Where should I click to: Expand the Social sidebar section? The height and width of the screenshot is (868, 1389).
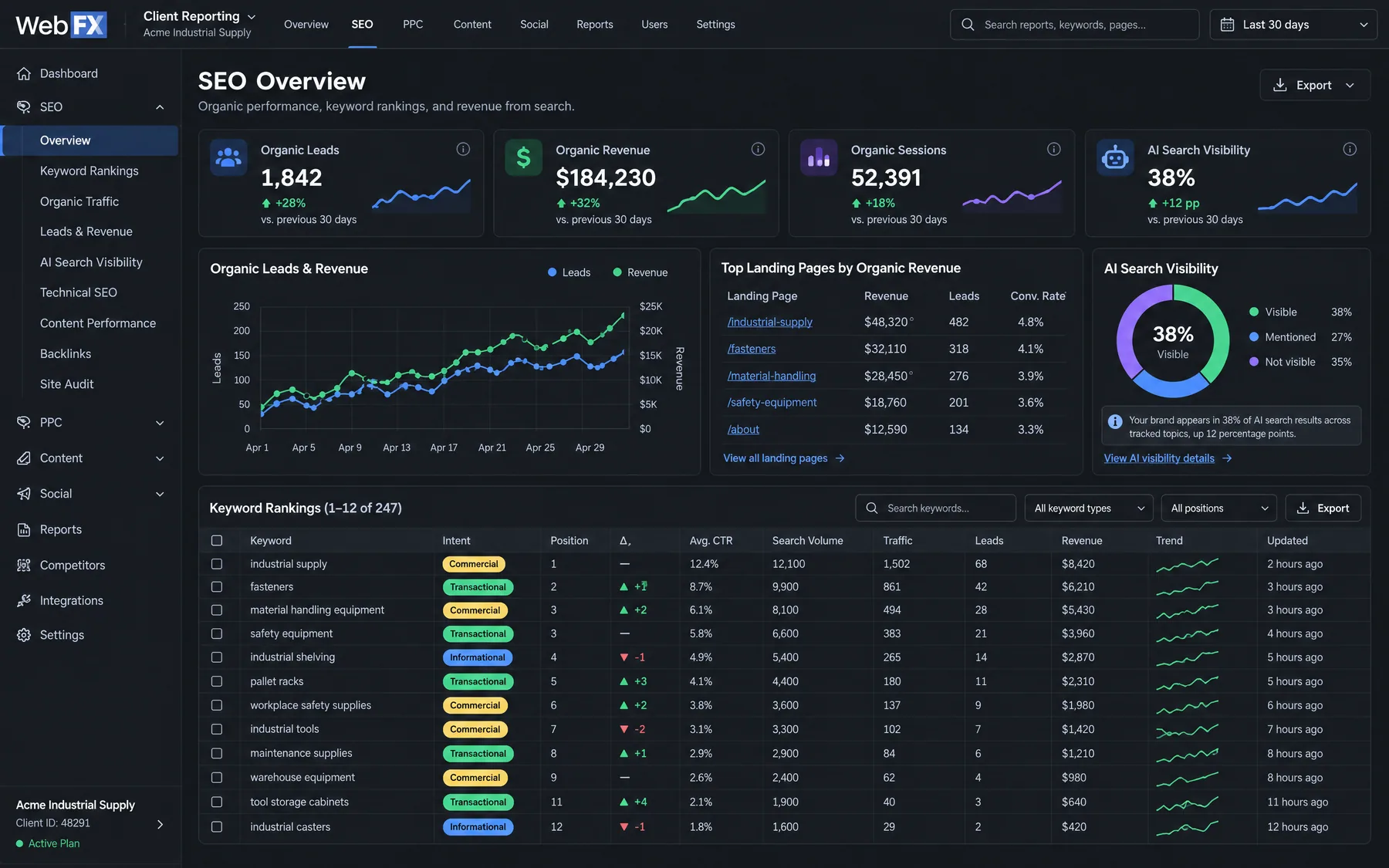(160, 494)
